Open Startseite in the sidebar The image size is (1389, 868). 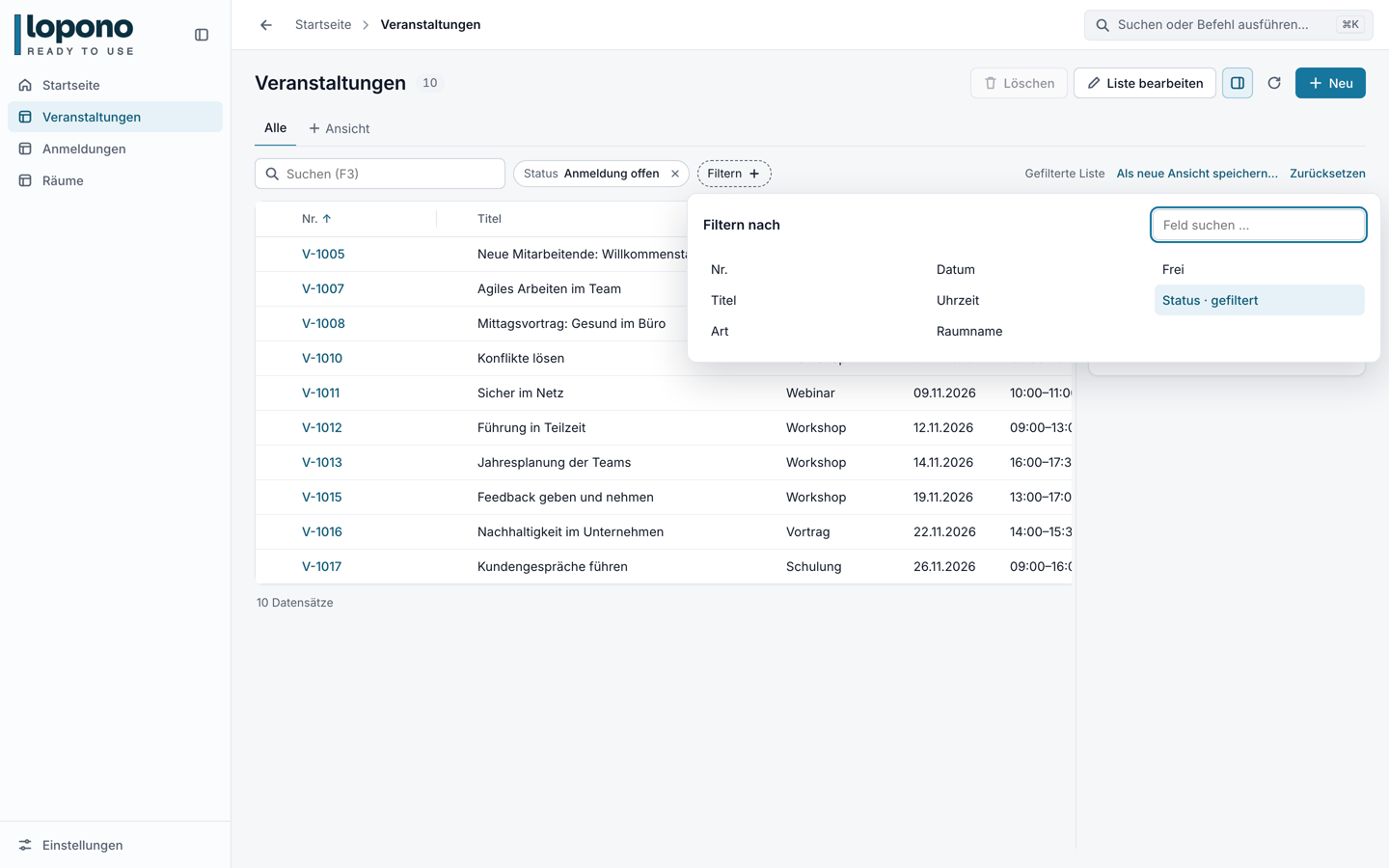[x=115, y=85]
